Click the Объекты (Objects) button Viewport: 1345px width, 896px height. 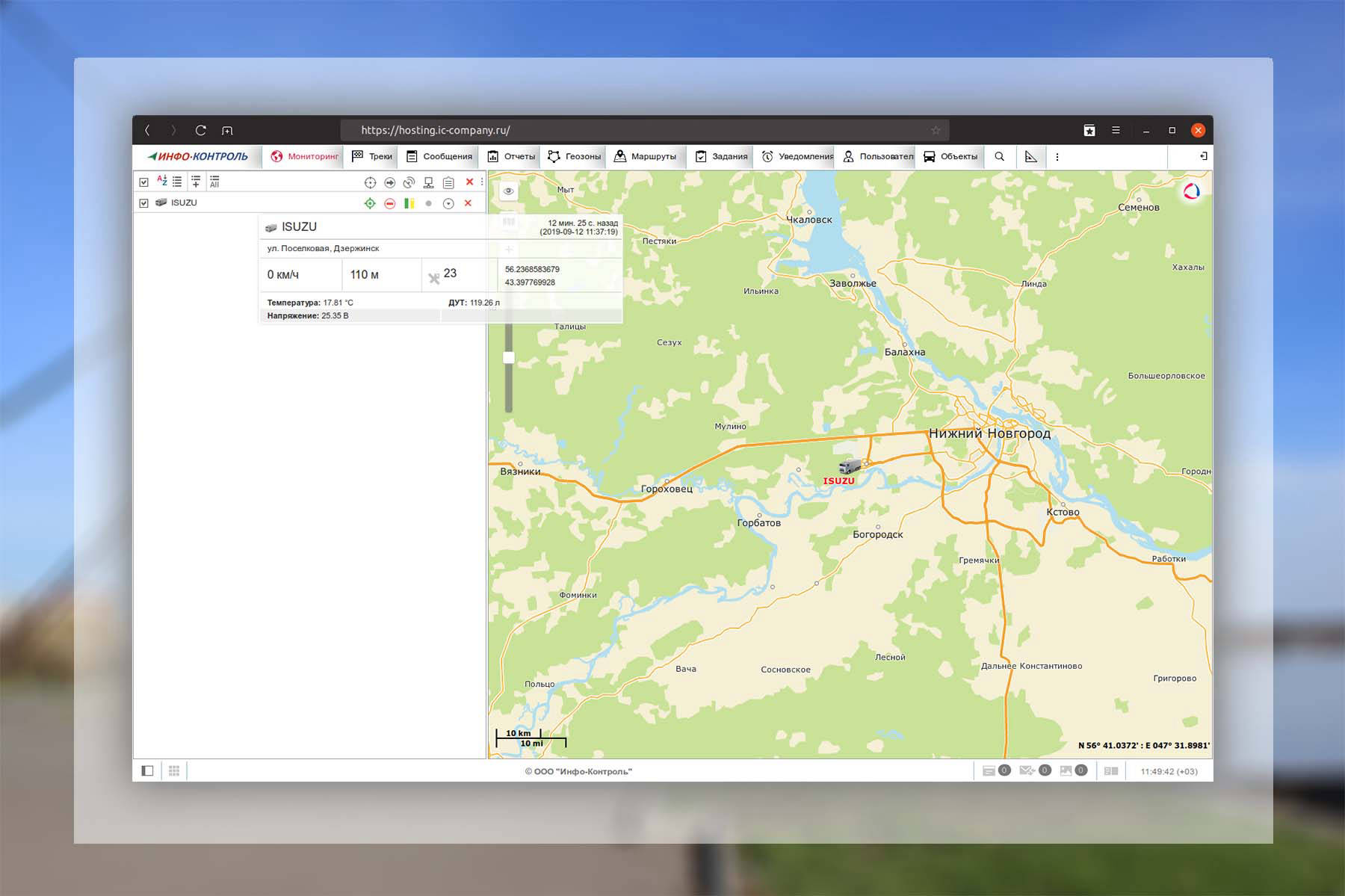[x=950, y=156]
